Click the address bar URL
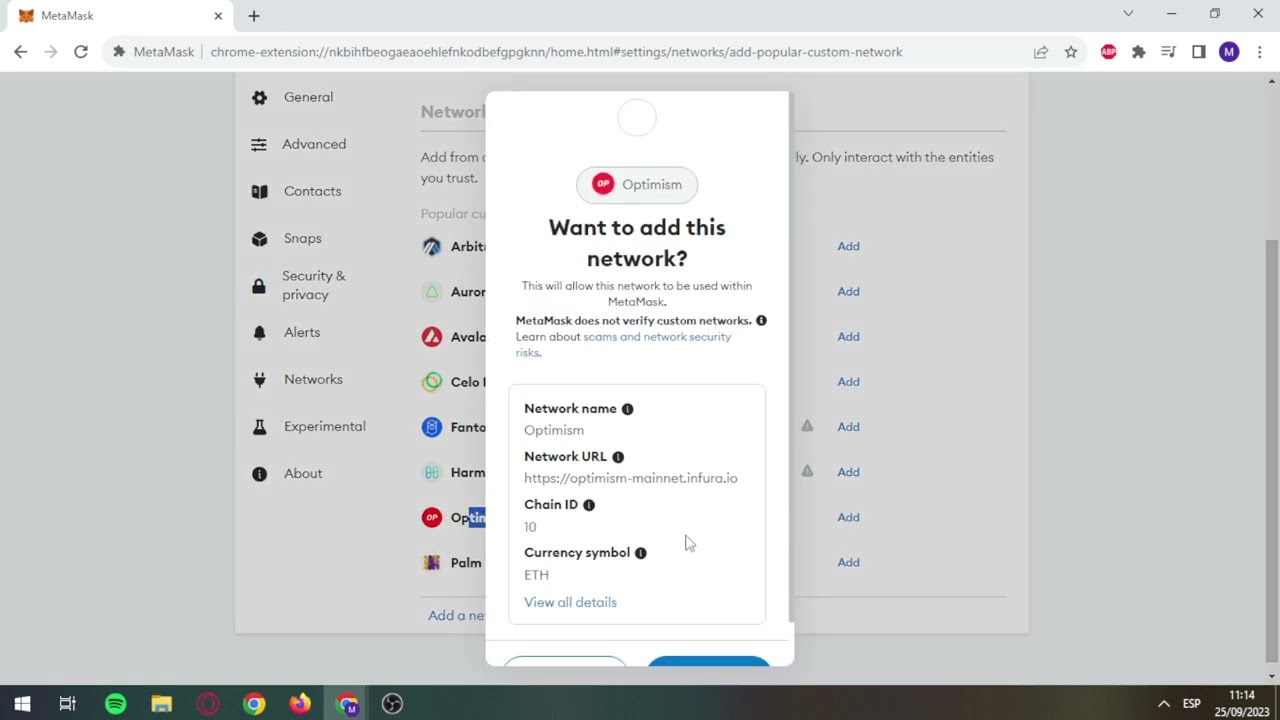Image resolution: width=1280 pixels, height=720 pixels. click(556, 52)
